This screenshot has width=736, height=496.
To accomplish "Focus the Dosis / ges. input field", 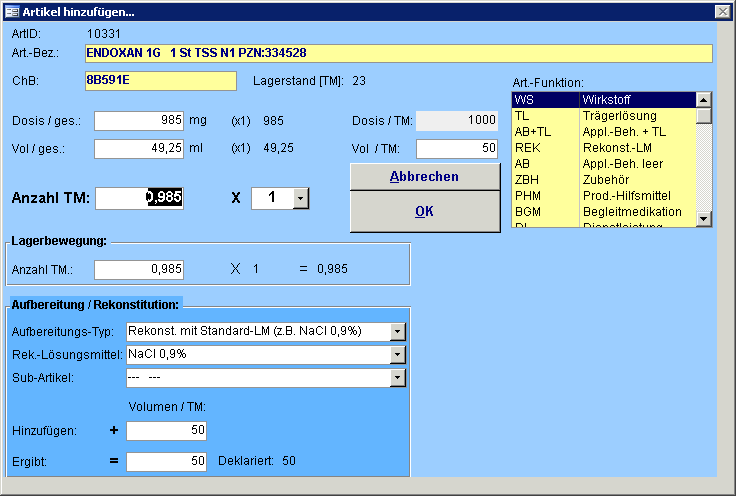I will click(x=139, y=121).
